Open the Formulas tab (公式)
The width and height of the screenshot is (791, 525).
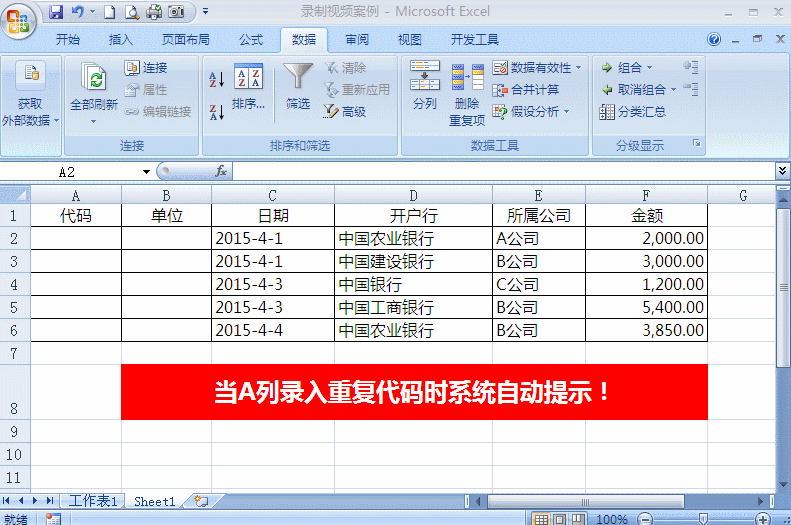[x=251, y=39]
